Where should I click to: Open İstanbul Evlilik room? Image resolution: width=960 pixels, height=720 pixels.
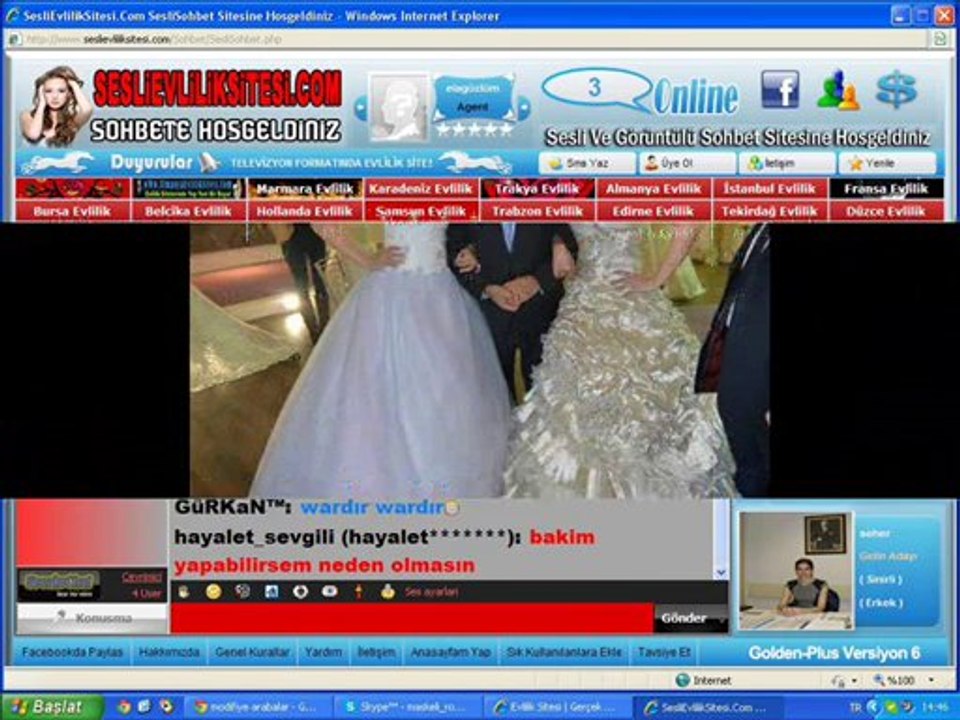770,189
